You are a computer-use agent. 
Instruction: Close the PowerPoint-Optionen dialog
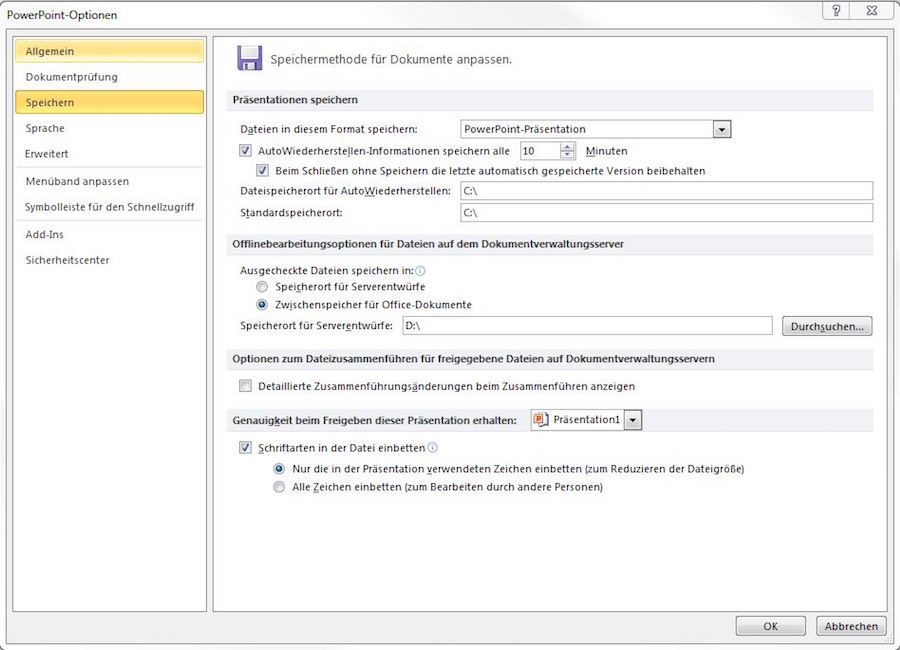click(872, 10)
